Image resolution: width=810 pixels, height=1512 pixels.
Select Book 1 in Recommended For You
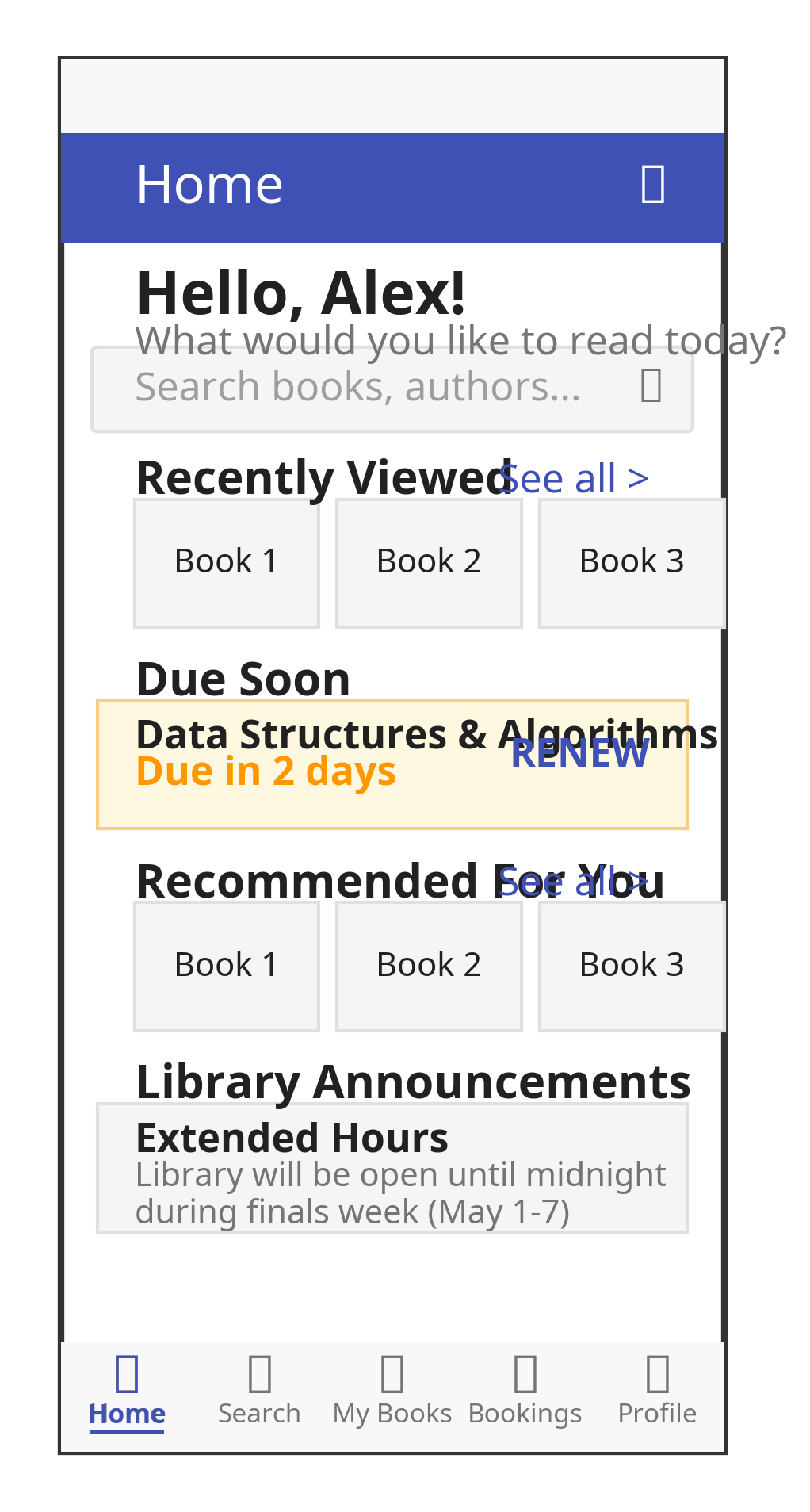click(x=227, y=966)
